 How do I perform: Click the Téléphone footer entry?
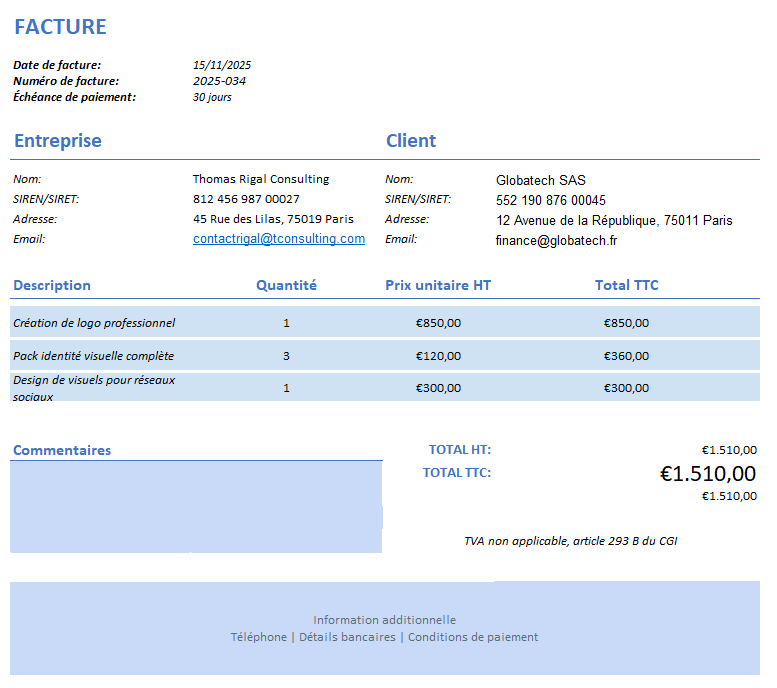(x=259, y=637)
